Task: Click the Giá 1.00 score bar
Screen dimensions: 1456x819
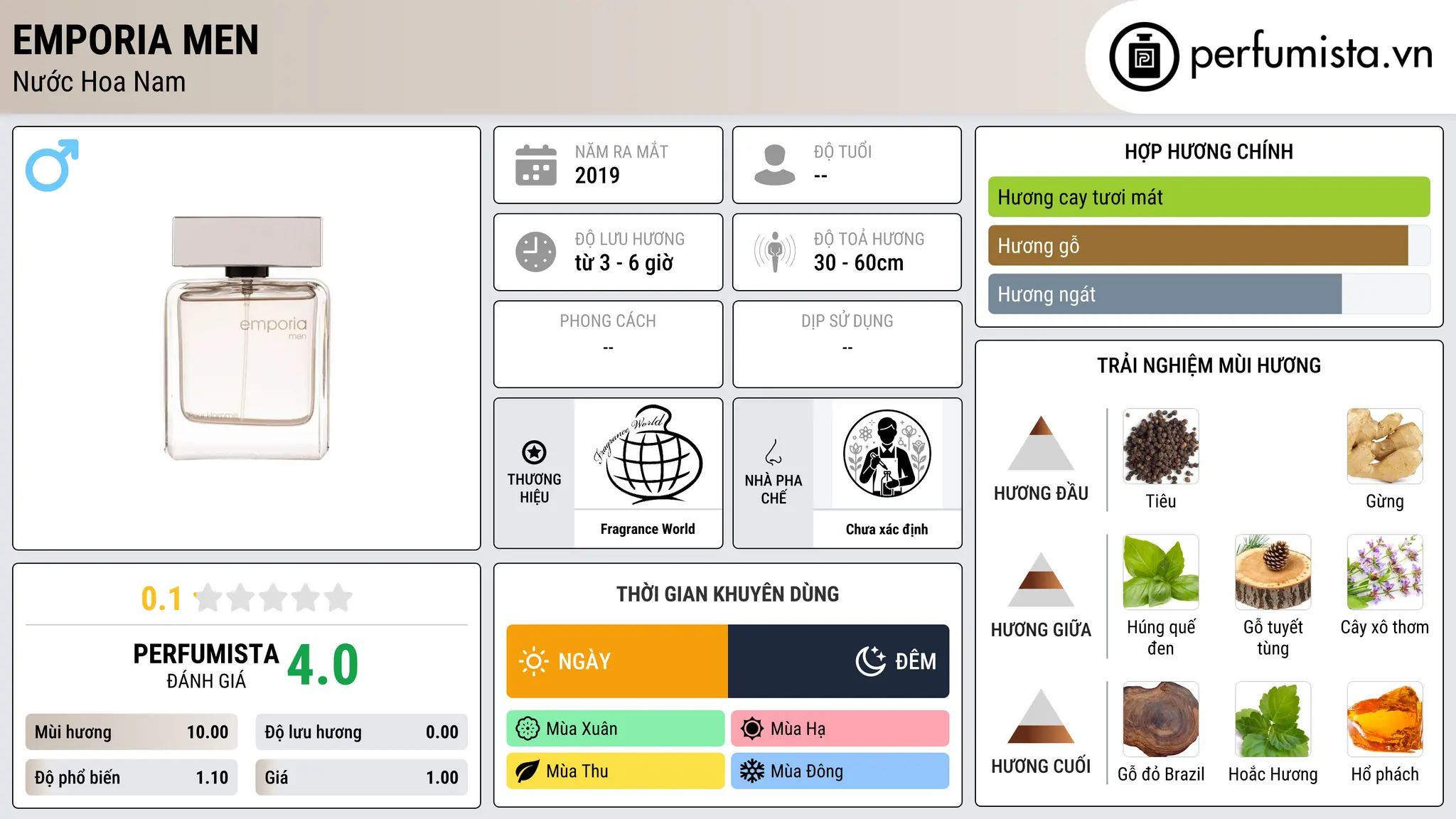Action: click(x=362, y=777)
